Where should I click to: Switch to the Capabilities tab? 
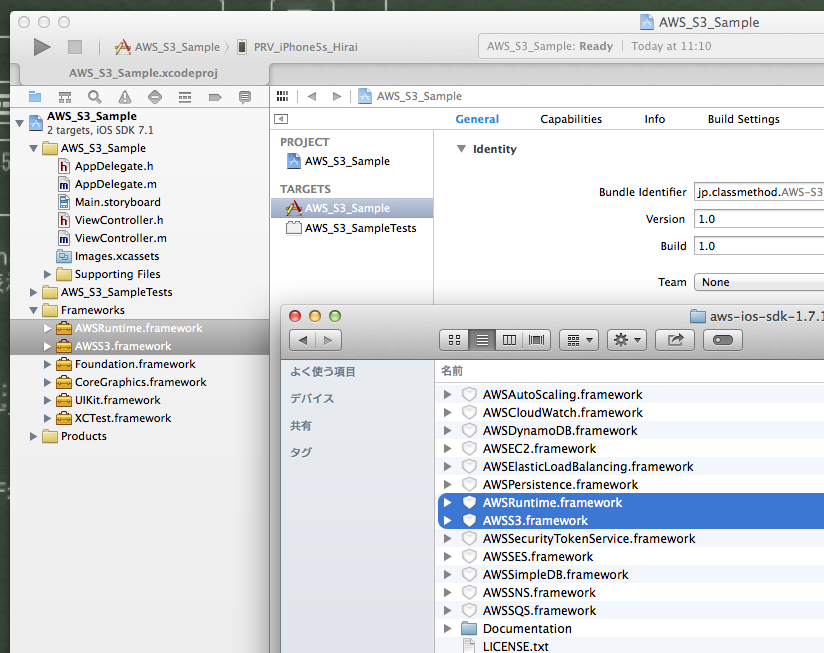(x=571, y=118)
